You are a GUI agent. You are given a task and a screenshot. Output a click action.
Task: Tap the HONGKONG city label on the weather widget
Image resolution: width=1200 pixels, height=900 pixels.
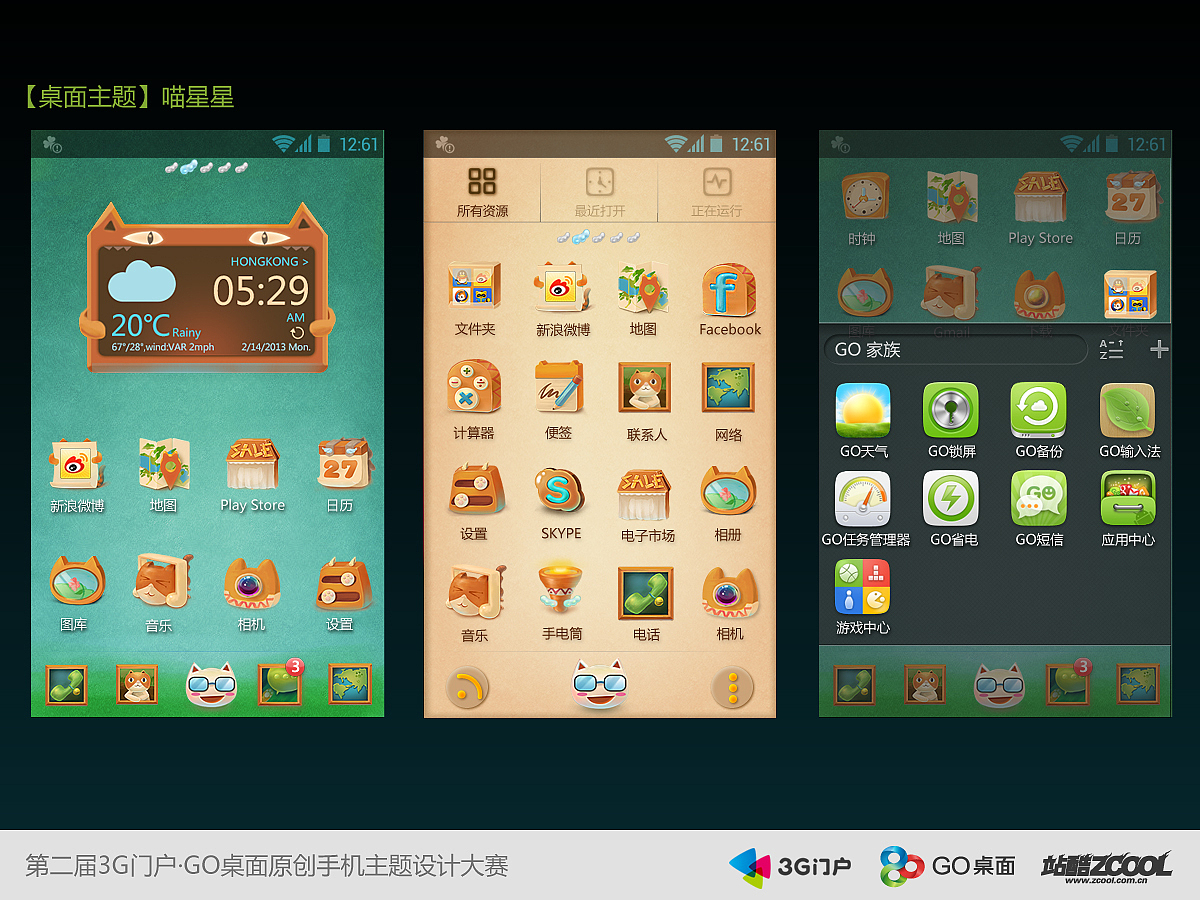click(x=269, y=261)
